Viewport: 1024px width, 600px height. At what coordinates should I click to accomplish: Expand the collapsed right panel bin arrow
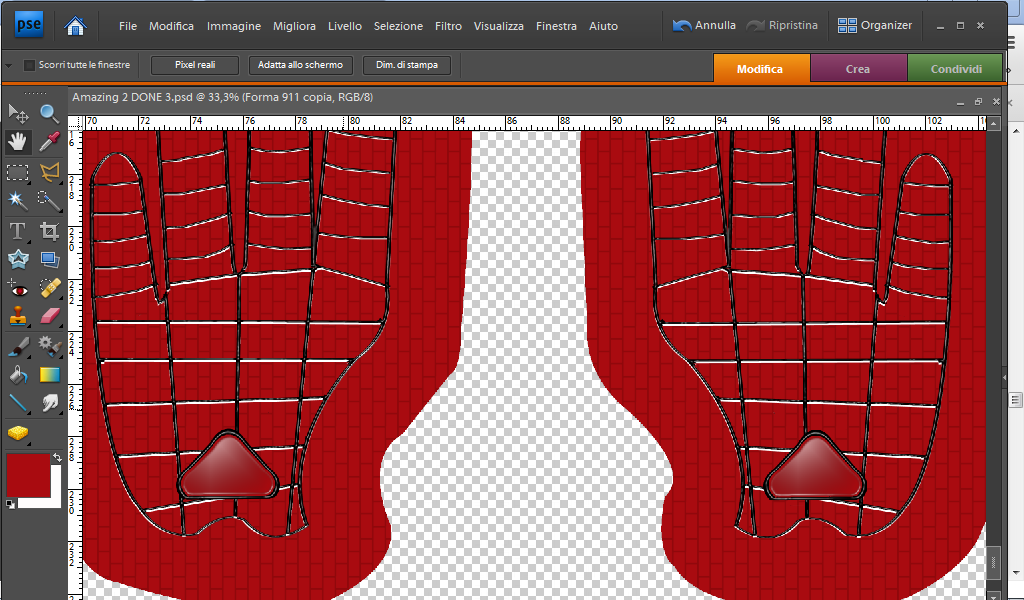coord(1005,377)
